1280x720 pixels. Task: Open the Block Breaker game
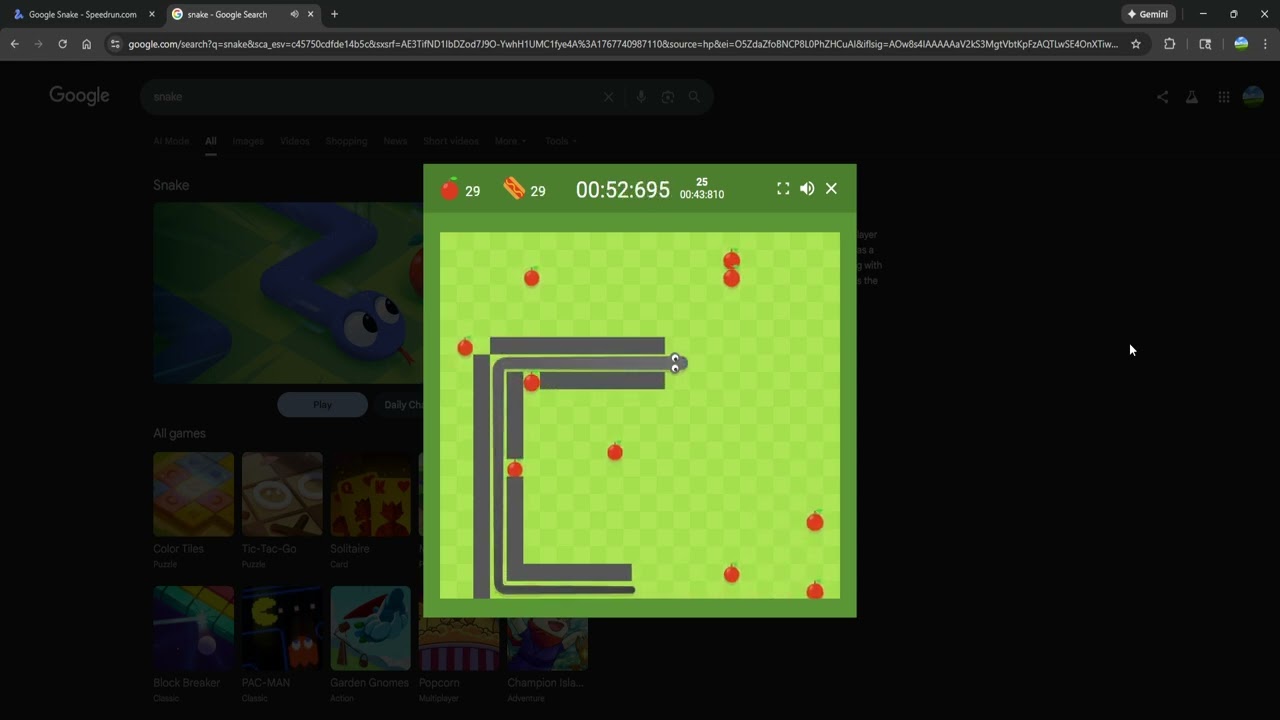[x=193, y=628]
